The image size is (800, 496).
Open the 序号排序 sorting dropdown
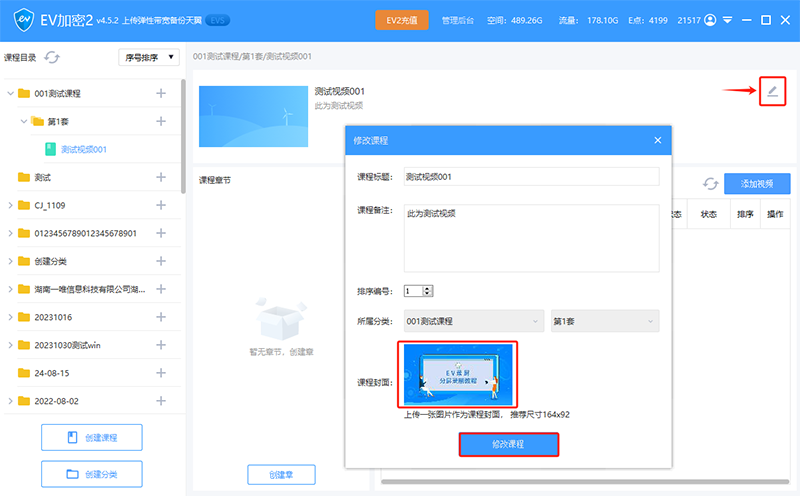tap(147, 57)
